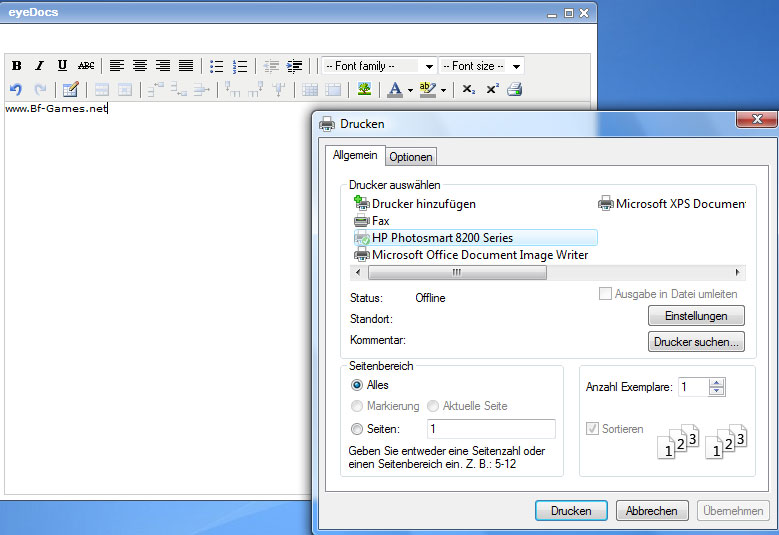Apply strikethrough formatting
Screen dimensions: 779x535
tap(86, 66)
